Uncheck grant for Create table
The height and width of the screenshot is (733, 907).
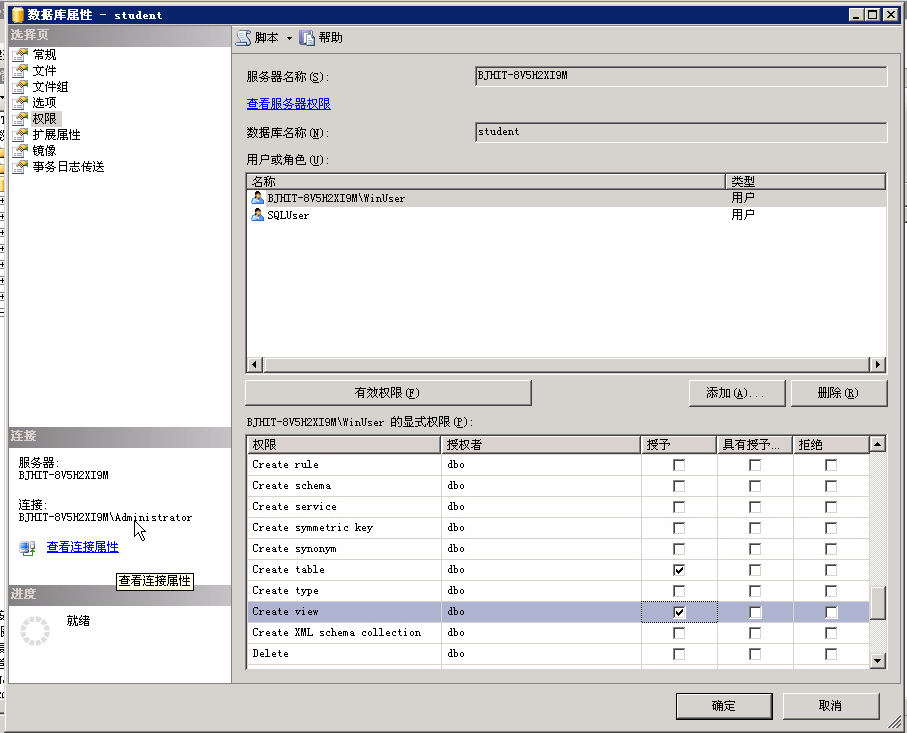pyautogui.click(x=679, y=570)
